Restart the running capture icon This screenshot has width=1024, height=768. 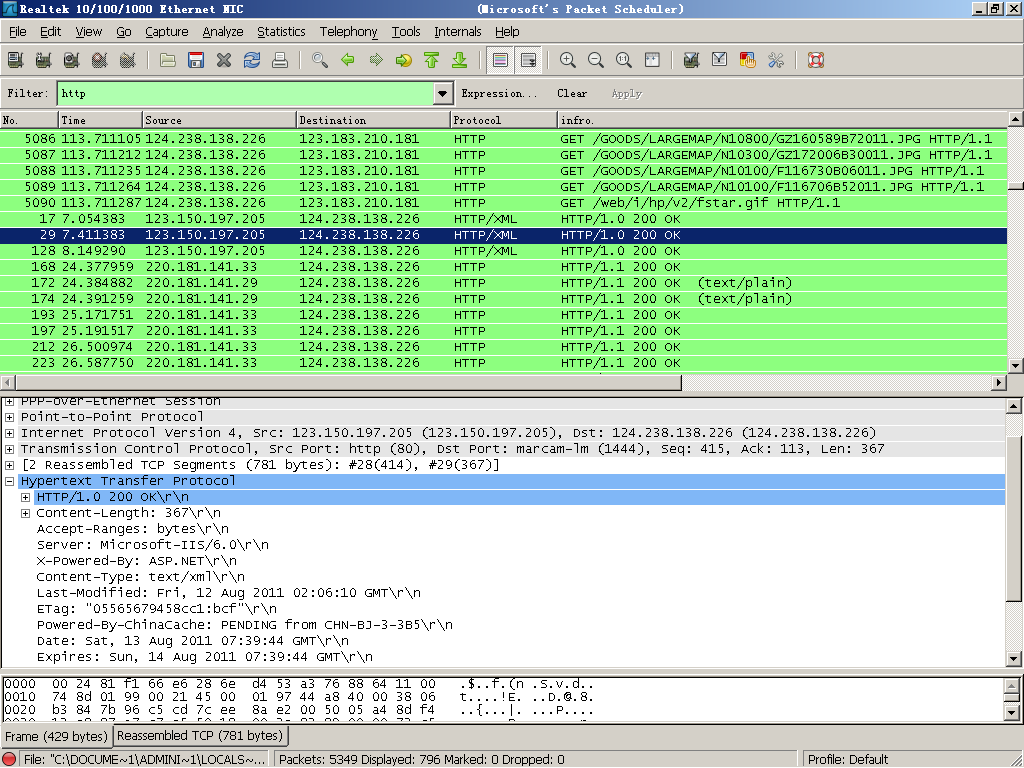click(x=127, y=60)
